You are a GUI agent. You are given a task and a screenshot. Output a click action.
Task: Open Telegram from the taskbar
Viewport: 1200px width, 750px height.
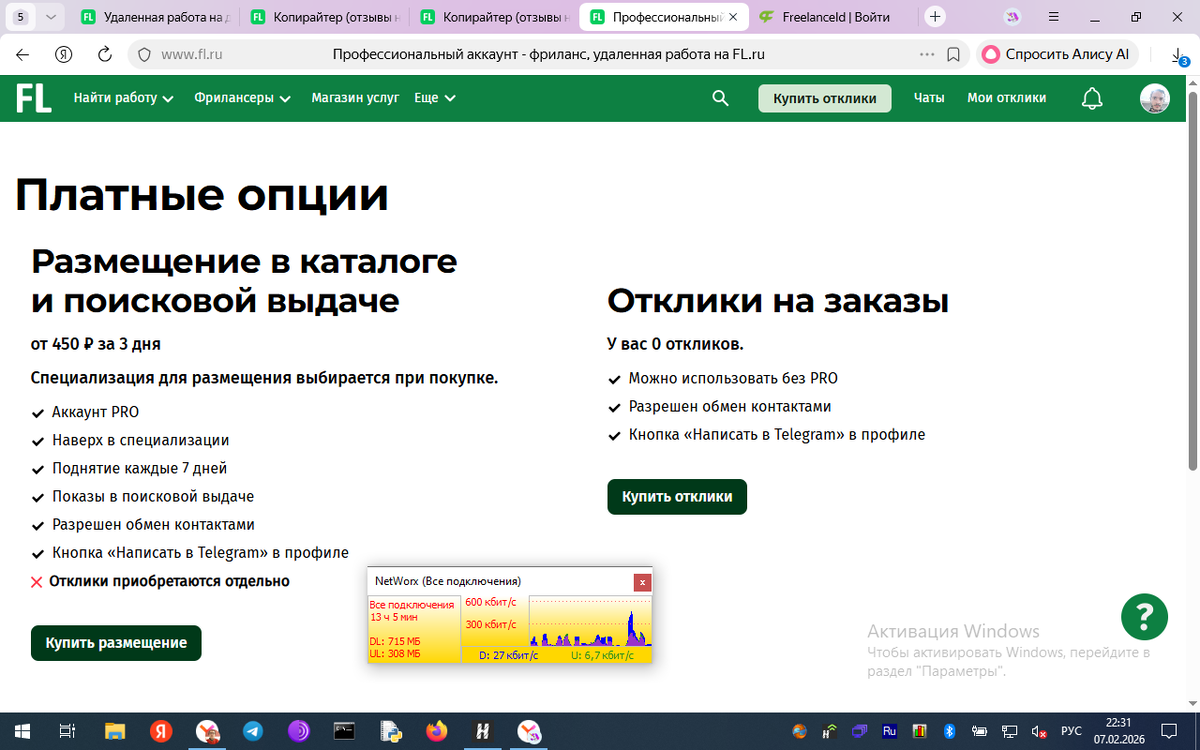pyautogui.click(x=253, y=731)
